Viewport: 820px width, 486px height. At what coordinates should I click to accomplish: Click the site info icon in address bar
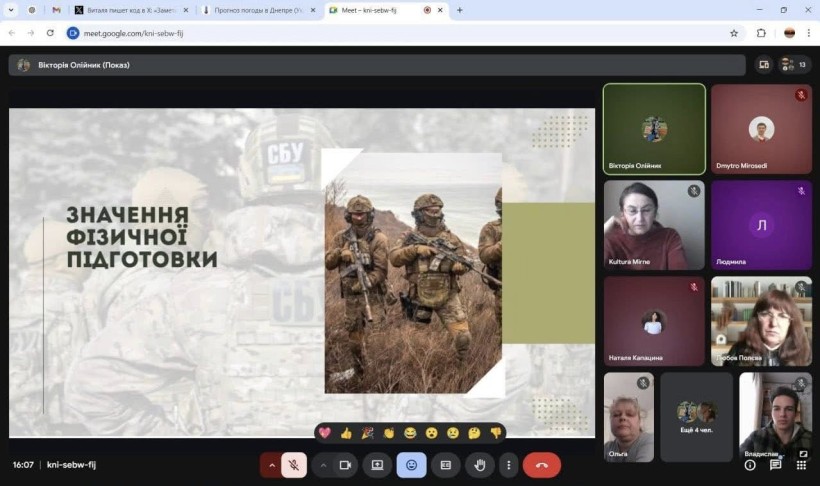(73, 33)
